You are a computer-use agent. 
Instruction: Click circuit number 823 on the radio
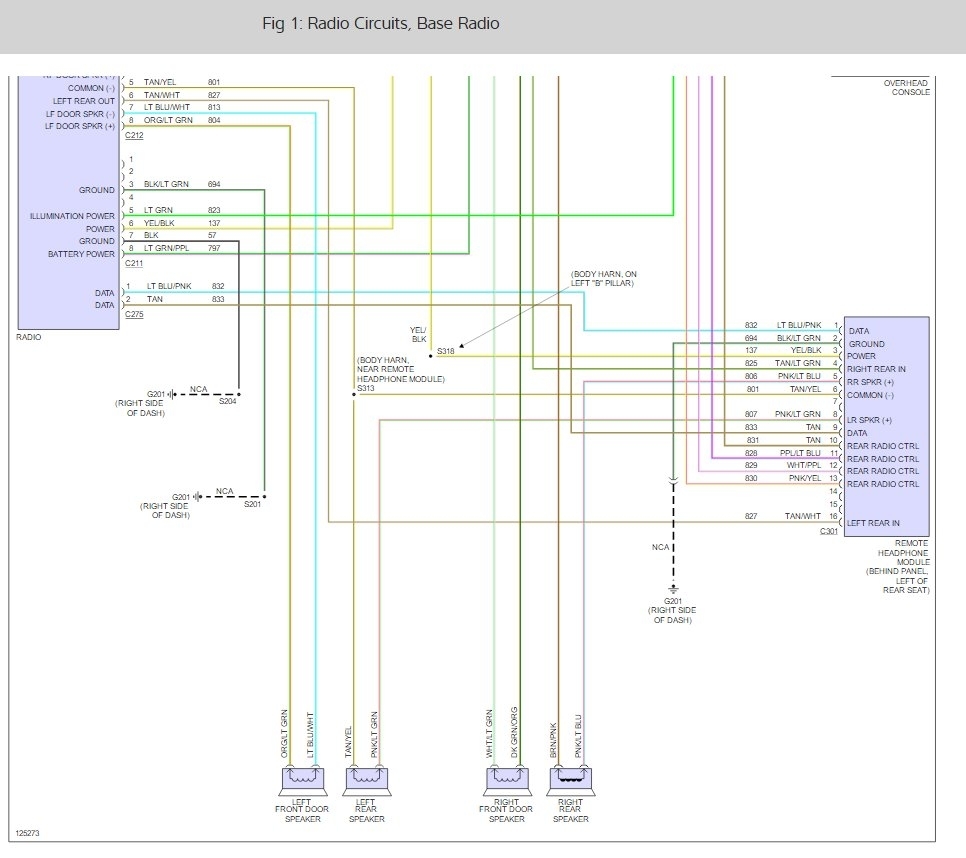coord(214,210)
